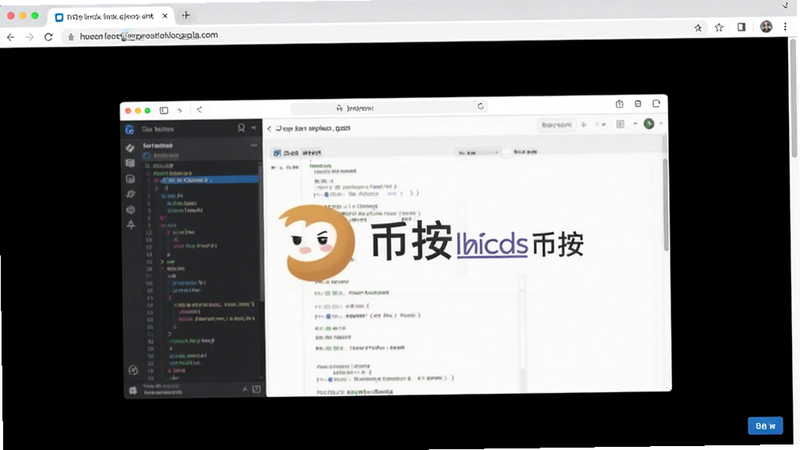This screenshot has height=450, width=800.
Task: Click the square icon in dark panel footer
Action: click(256, 389)
